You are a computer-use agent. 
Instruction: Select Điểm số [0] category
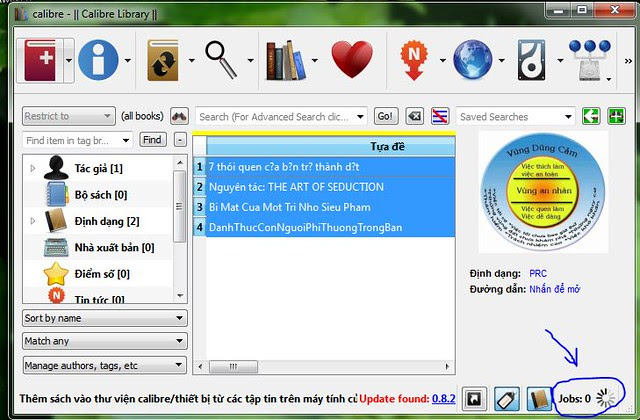(102, 274)
